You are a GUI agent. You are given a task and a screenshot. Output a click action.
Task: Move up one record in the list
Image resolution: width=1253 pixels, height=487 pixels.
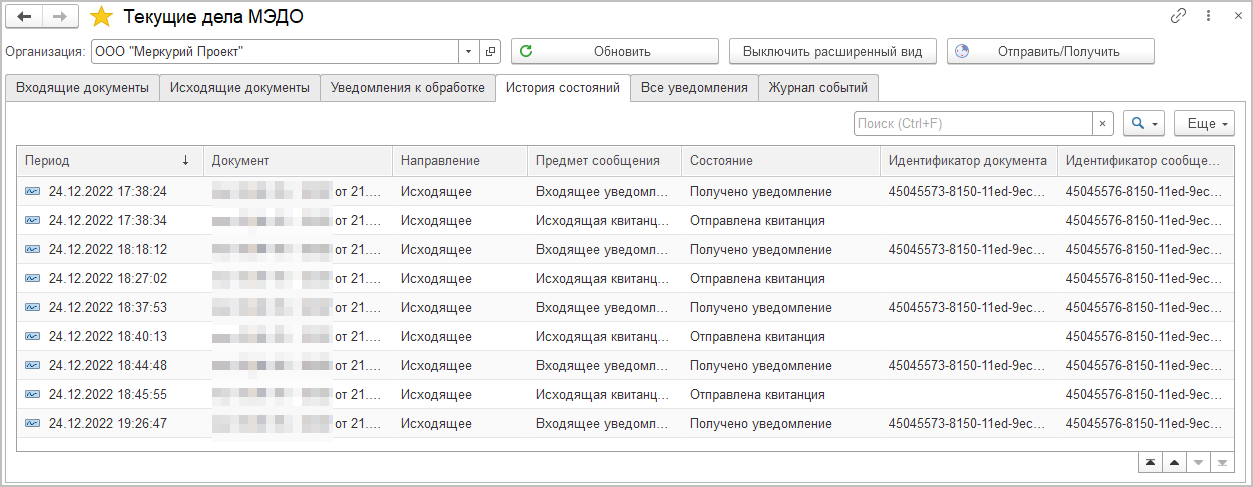tap(1175, 462)
